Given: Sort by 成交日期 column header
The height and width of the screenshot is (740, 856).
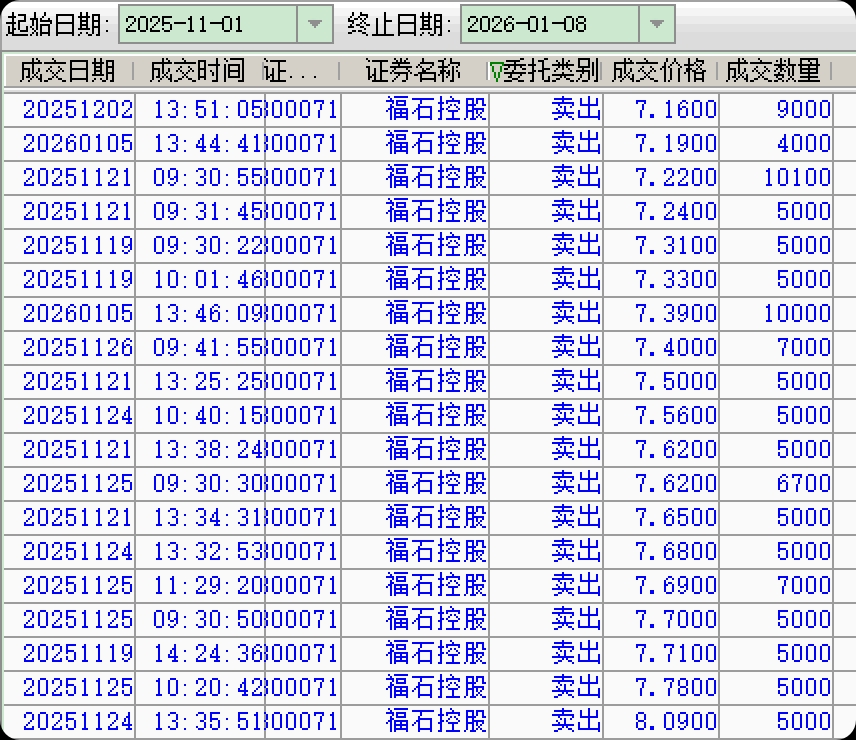Looking at the screenshot, I should click(x=68, y=71).
